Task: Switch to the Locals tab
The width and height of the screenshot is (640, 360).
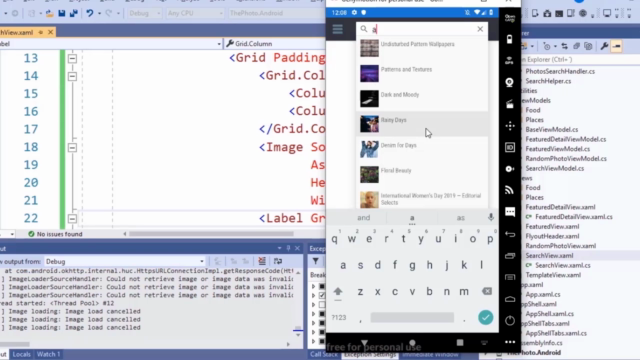Action: [x=21, y=354]
